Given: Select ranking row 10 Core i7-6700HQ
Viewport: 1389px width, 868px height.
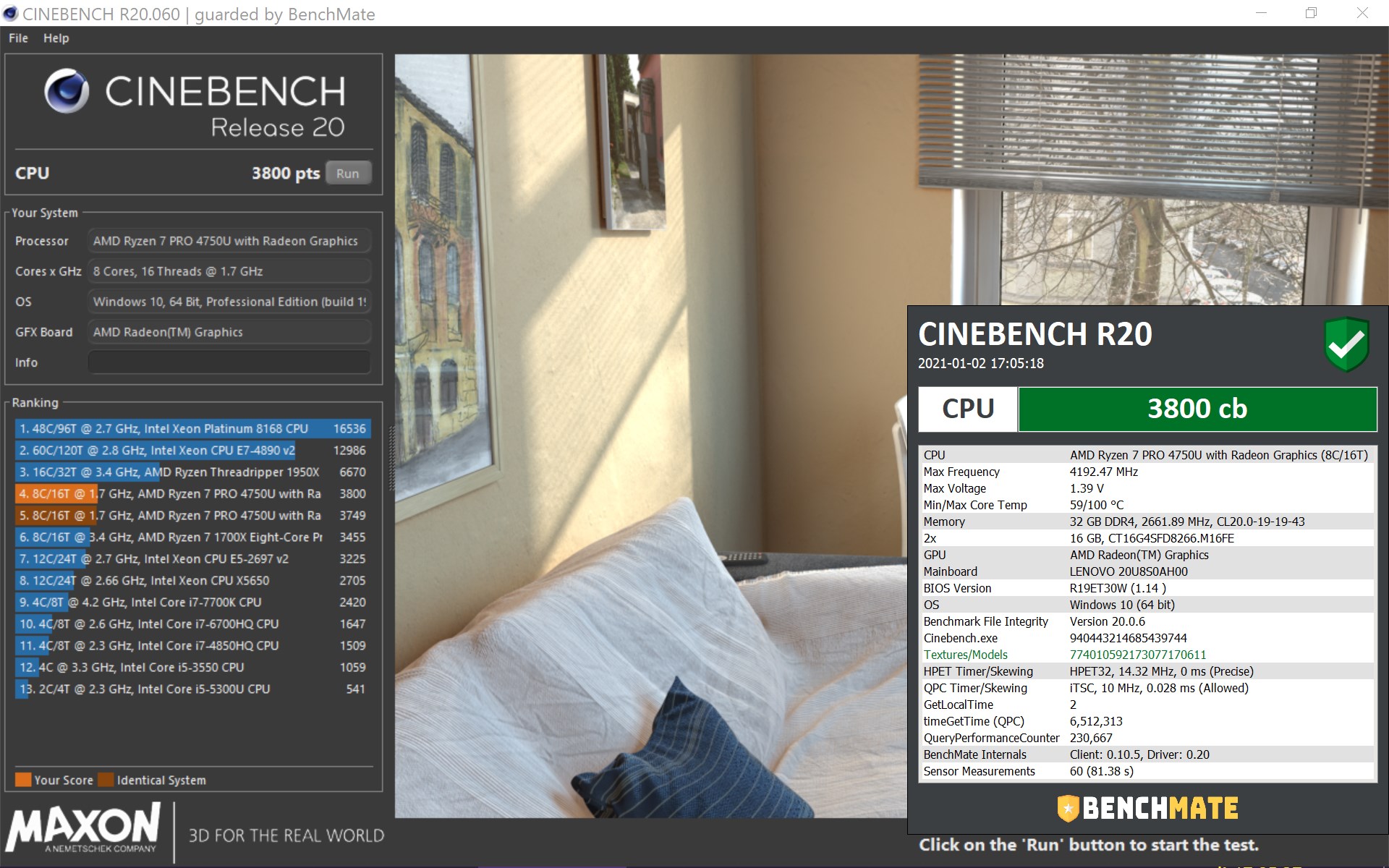Looking at the screenshot, I should click(193, 624).
